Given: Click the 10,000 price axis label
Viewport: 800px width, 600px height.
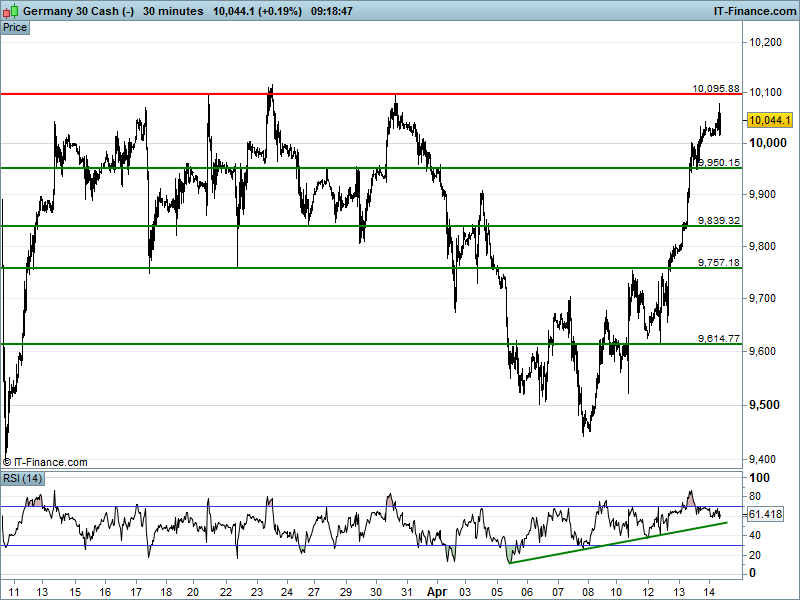Looking at the screenshot, I should tap(767, 143).
